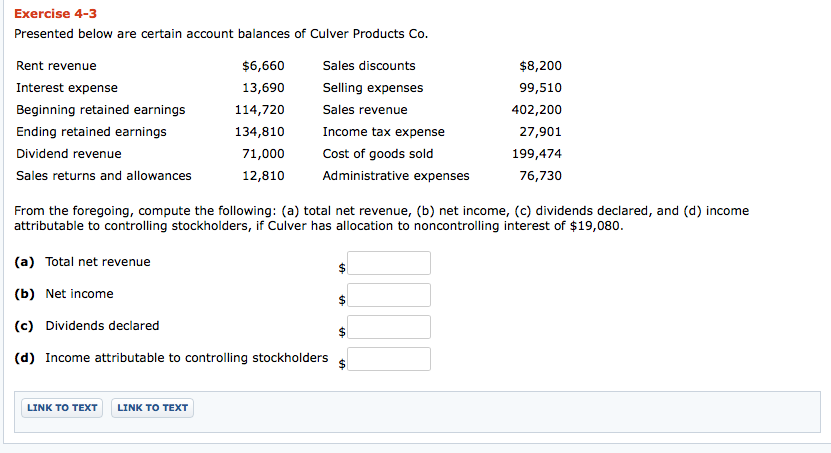Select the (c) Dividends declared label
This screenshot has height=453, width=831.
click(x=86, y=326)
